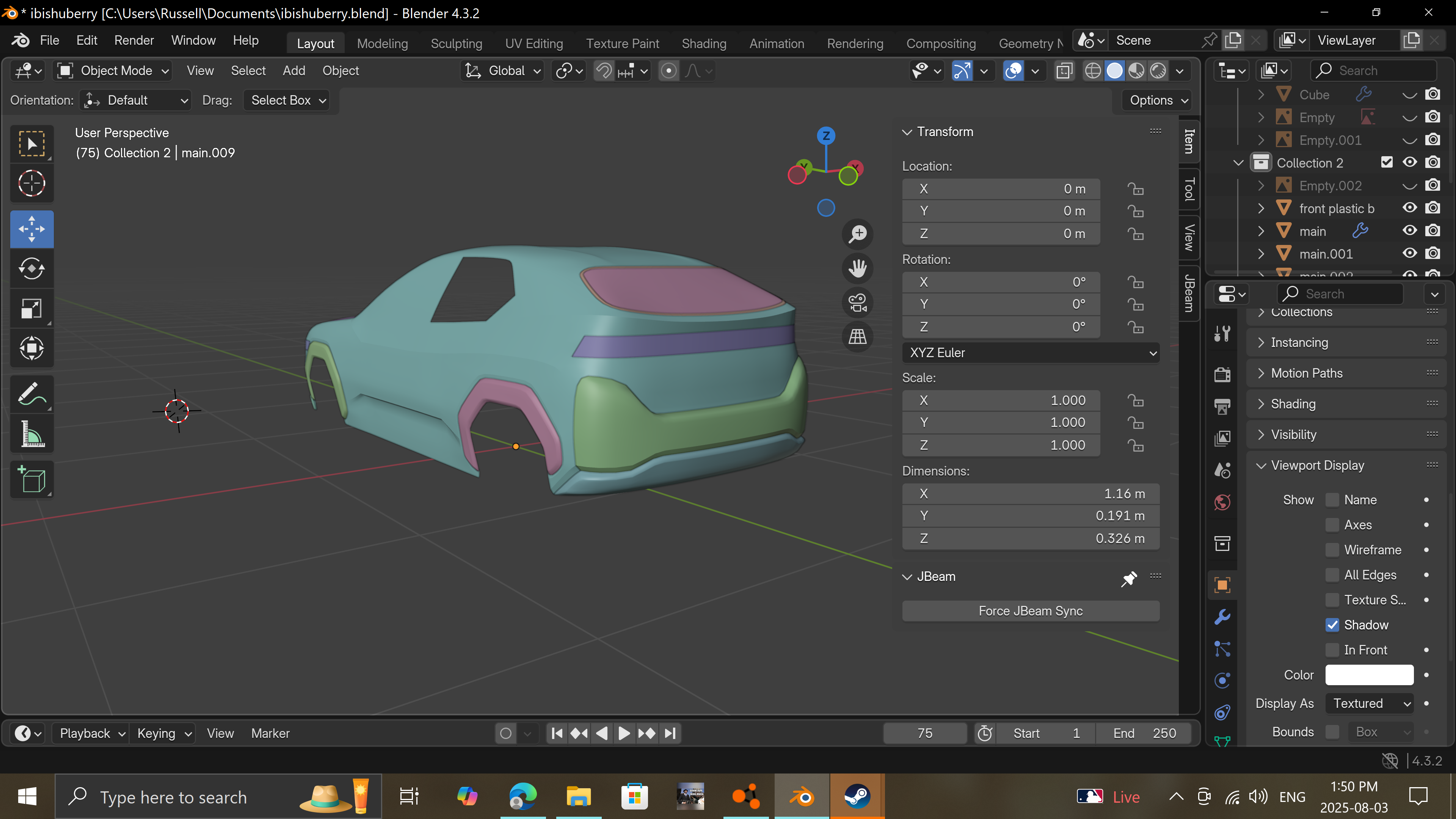Select the Select Box tool
The image size is (1456, 819).
coord(31,144)
